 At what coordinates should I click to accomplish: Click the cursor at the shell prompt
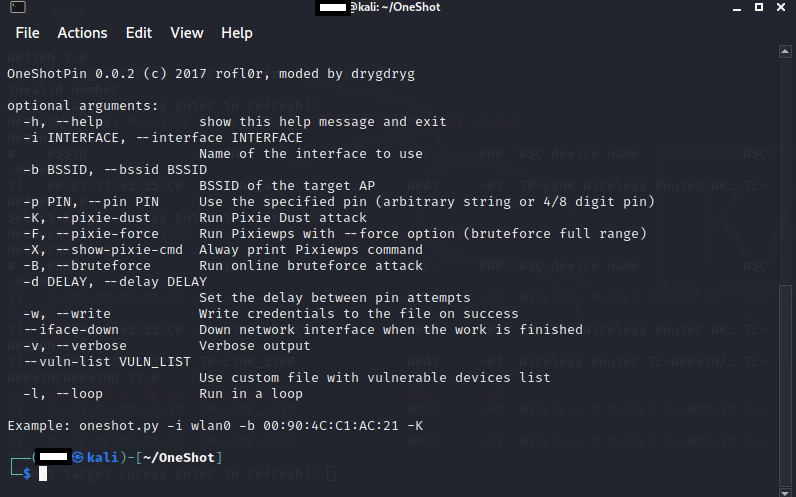click(x=43, y=473)
